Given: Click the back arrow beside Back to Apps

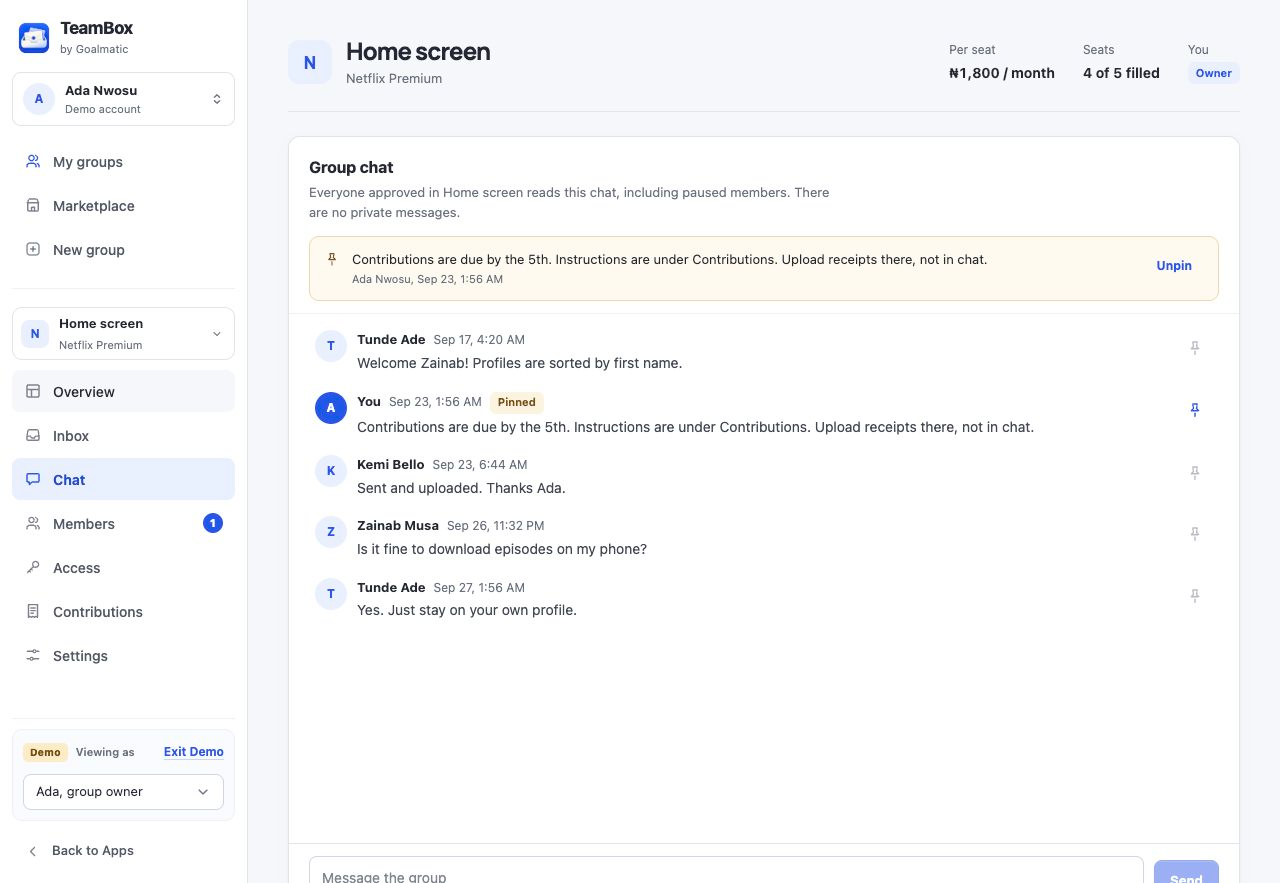Looking at the screenshot, I should (32, 851).
